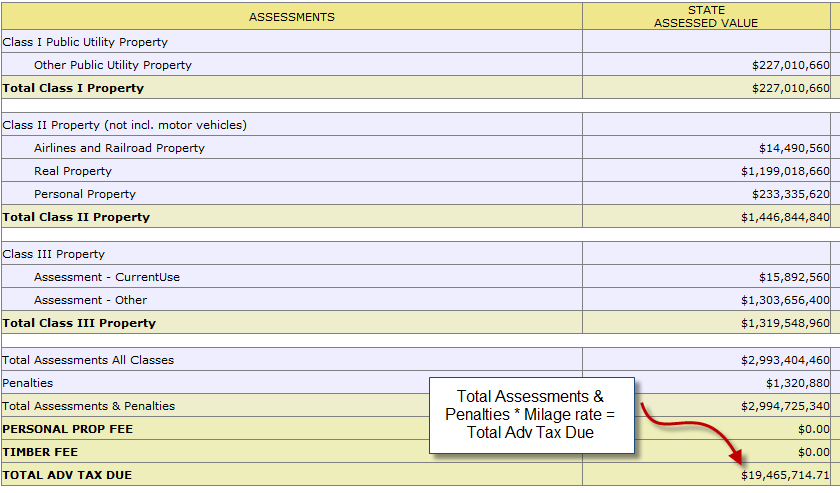Select the $1,320,880 penalties value
Screen dimensions: 840x493
(x=798, y=383)
